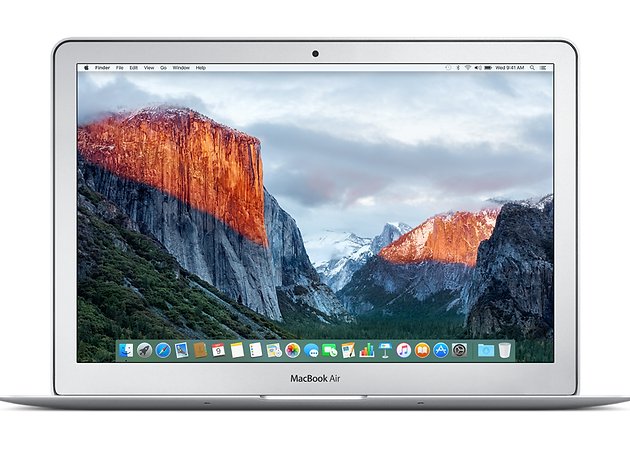The image size is (630, 461).
Task: Open Finder from the Dock
Action: pyautogui.click(x=126, y=350)
